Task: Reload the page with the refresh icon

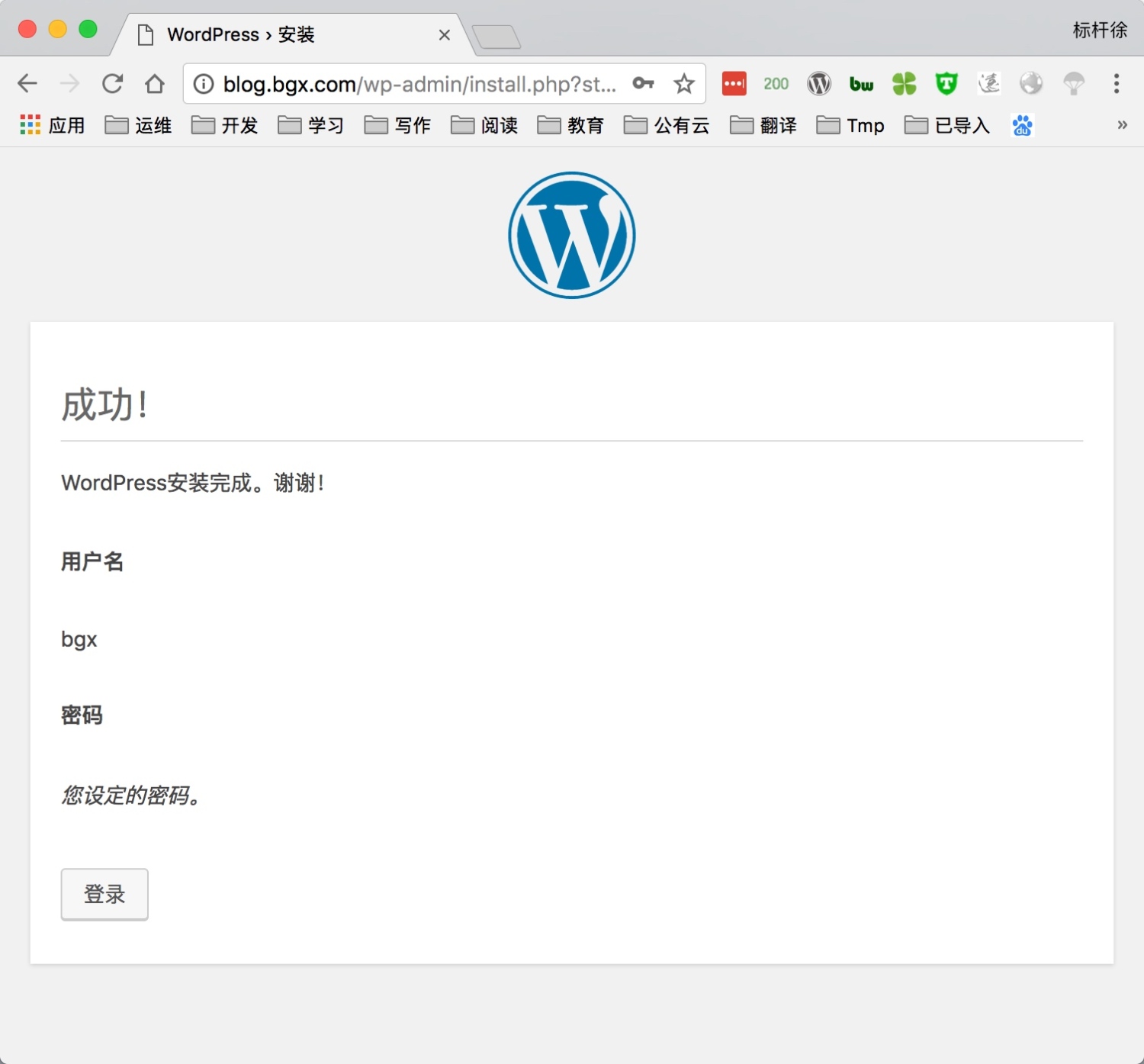Action: tap(113, 83)
